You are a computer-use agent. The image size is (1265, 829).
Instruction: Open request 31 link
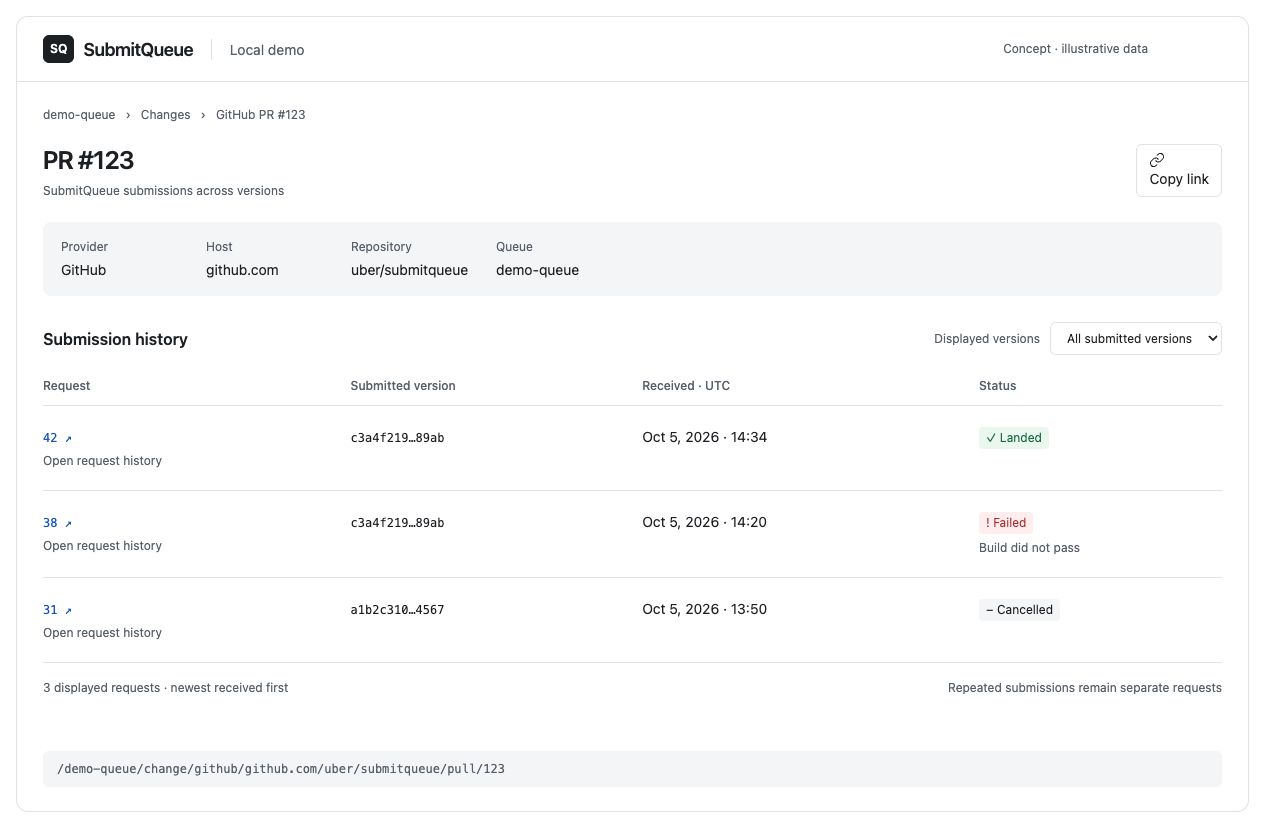click(57, 610)
